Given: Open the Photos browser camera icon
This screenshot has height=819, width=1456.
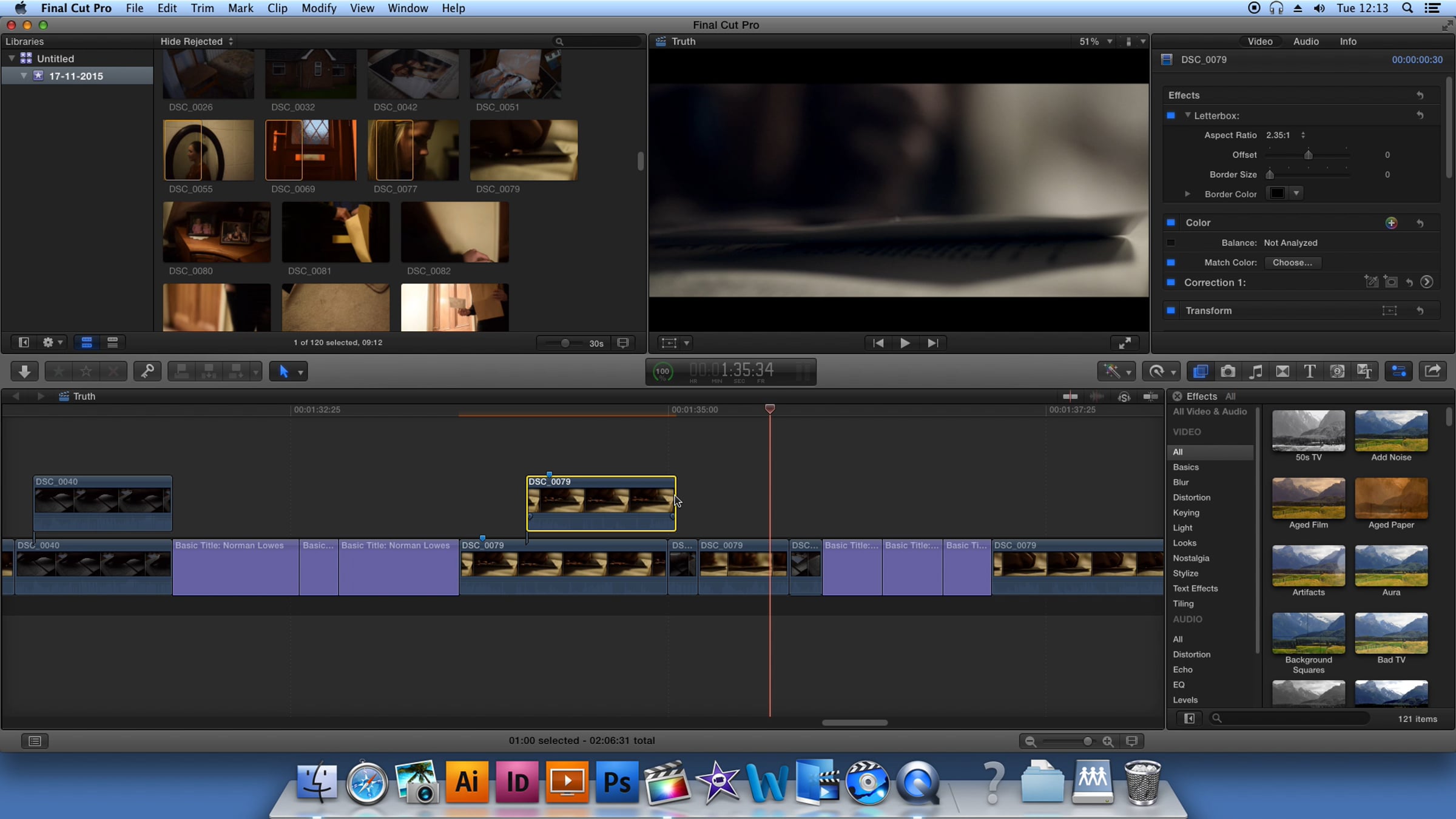Looking at the screenshot, I should tap(1228, 371).
